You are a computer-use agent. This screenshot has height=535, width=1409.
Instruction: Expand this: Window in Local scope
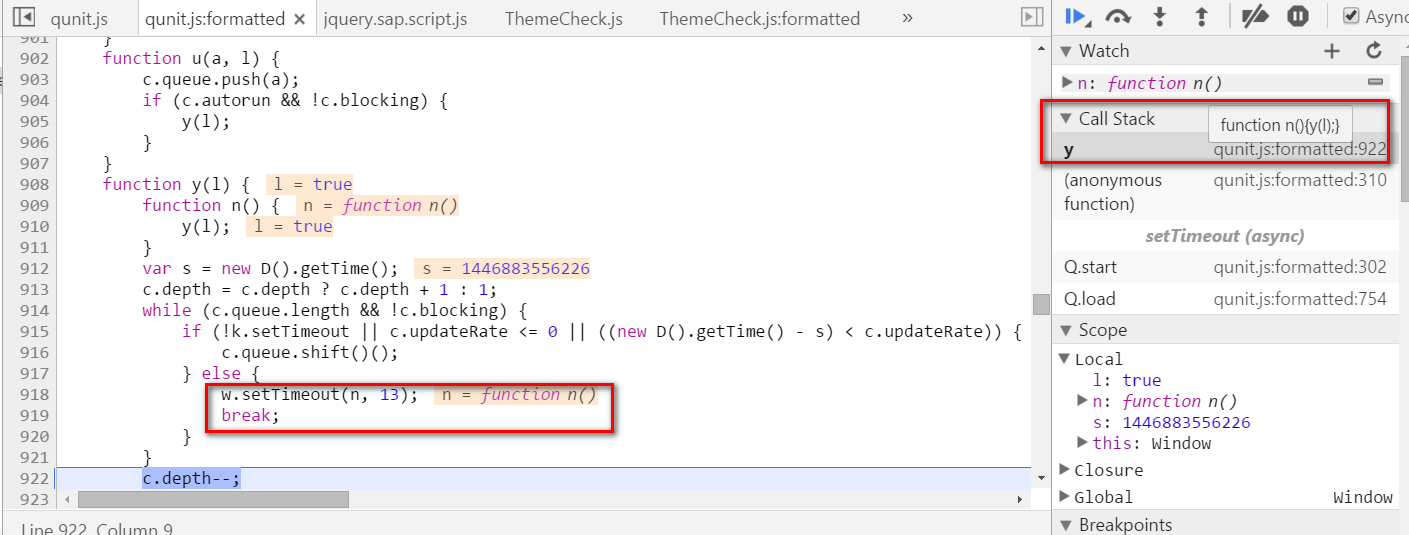click(1083, 443)
